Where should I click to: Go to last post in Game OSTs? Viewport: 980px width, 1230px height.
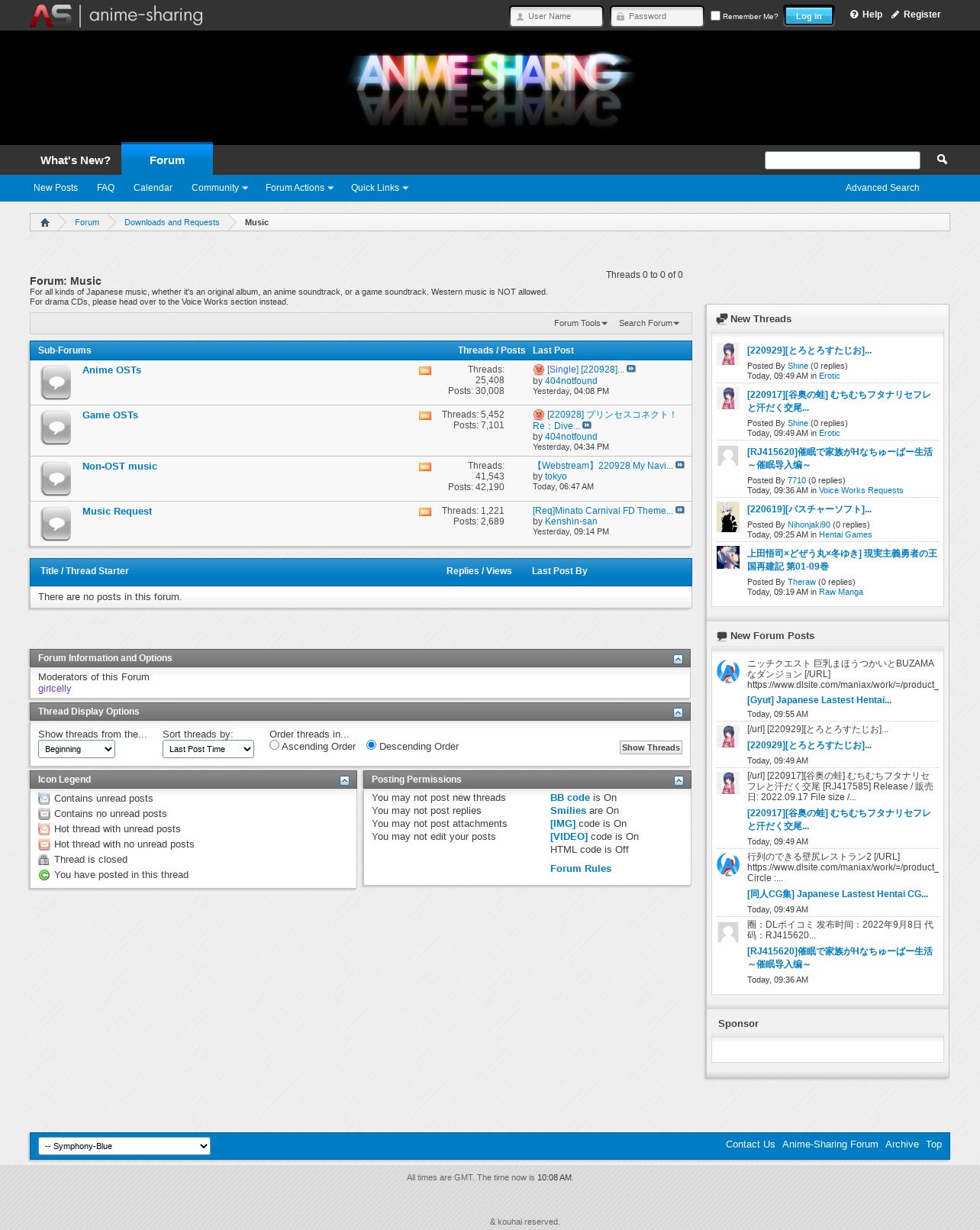(x=587, y=425)
